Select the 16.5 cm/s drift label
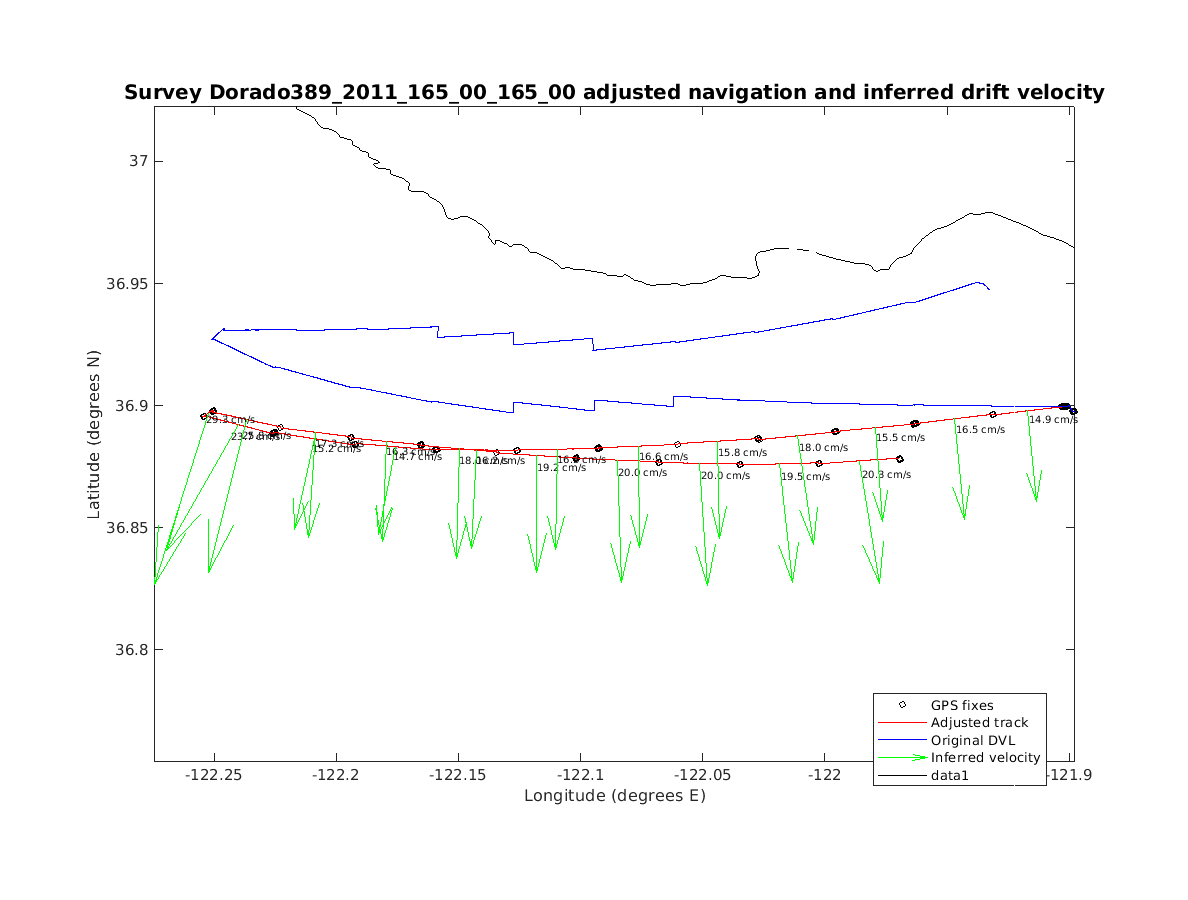This screenshot has height=900, width=1188. coord(980,430)
